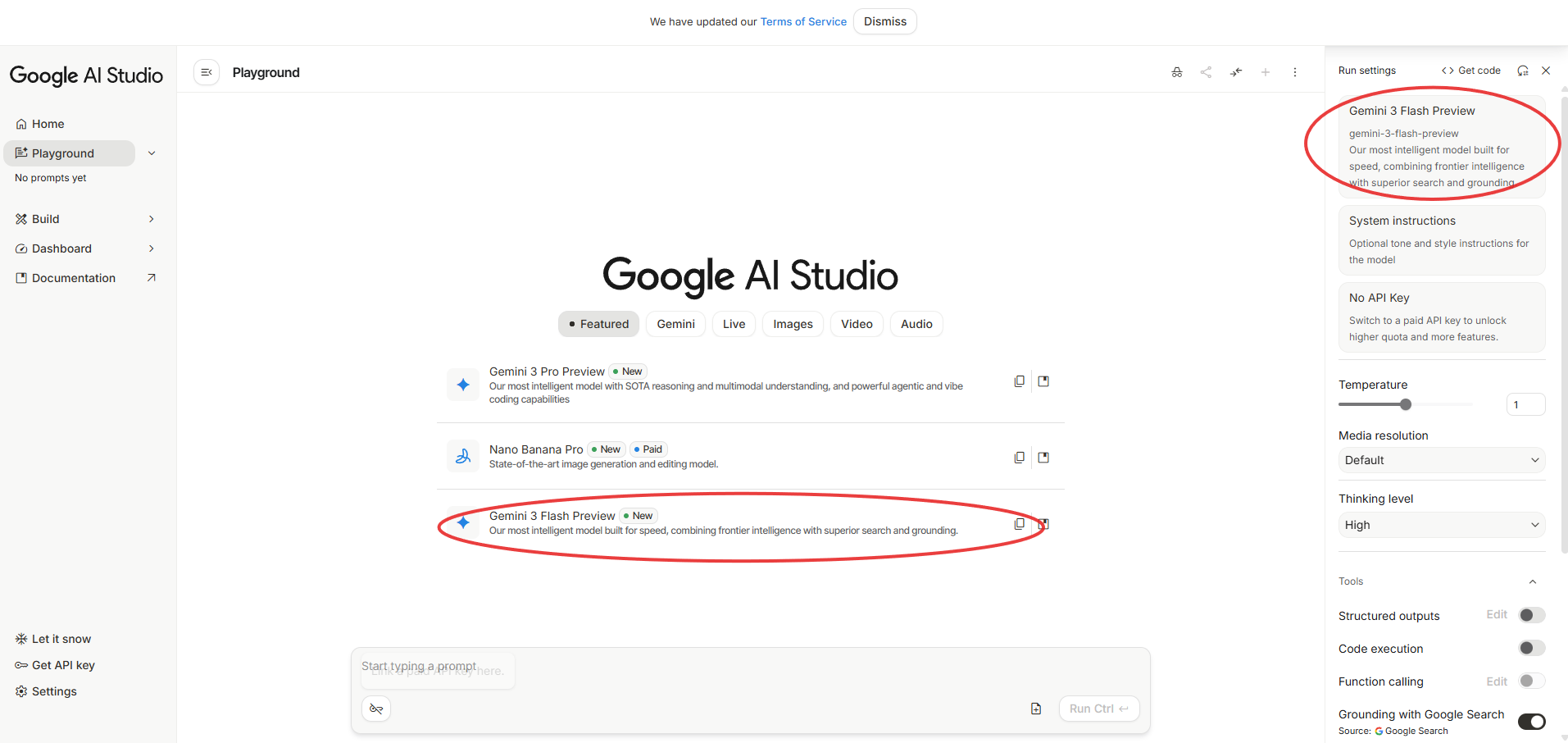Select the Featured tab

click(x=599, y=324)
